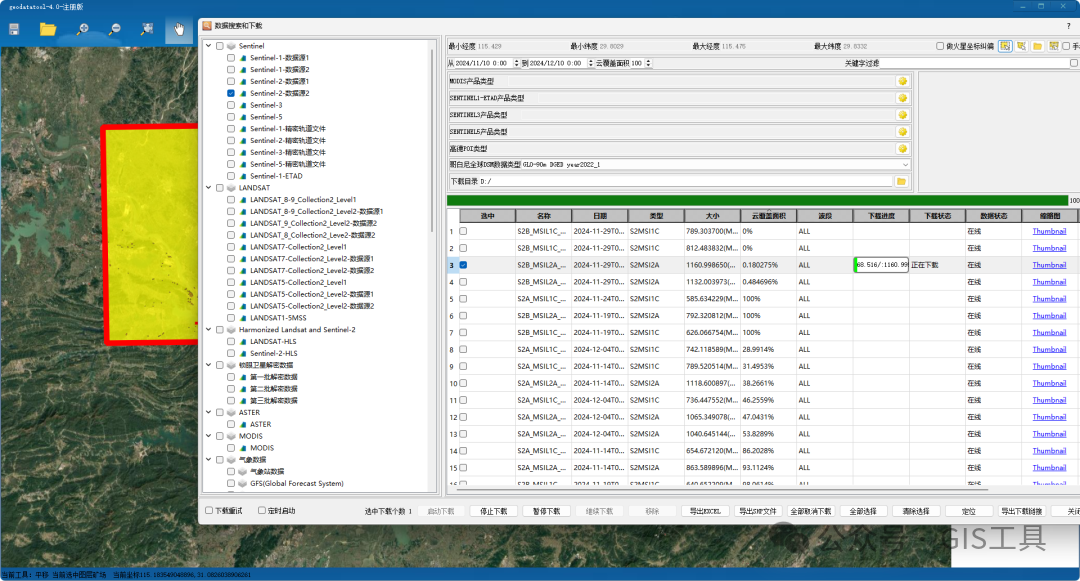The image size is (1080, 581).
Task: Click the yellow button for SENTINEL5产品类型
Action: 902,131
